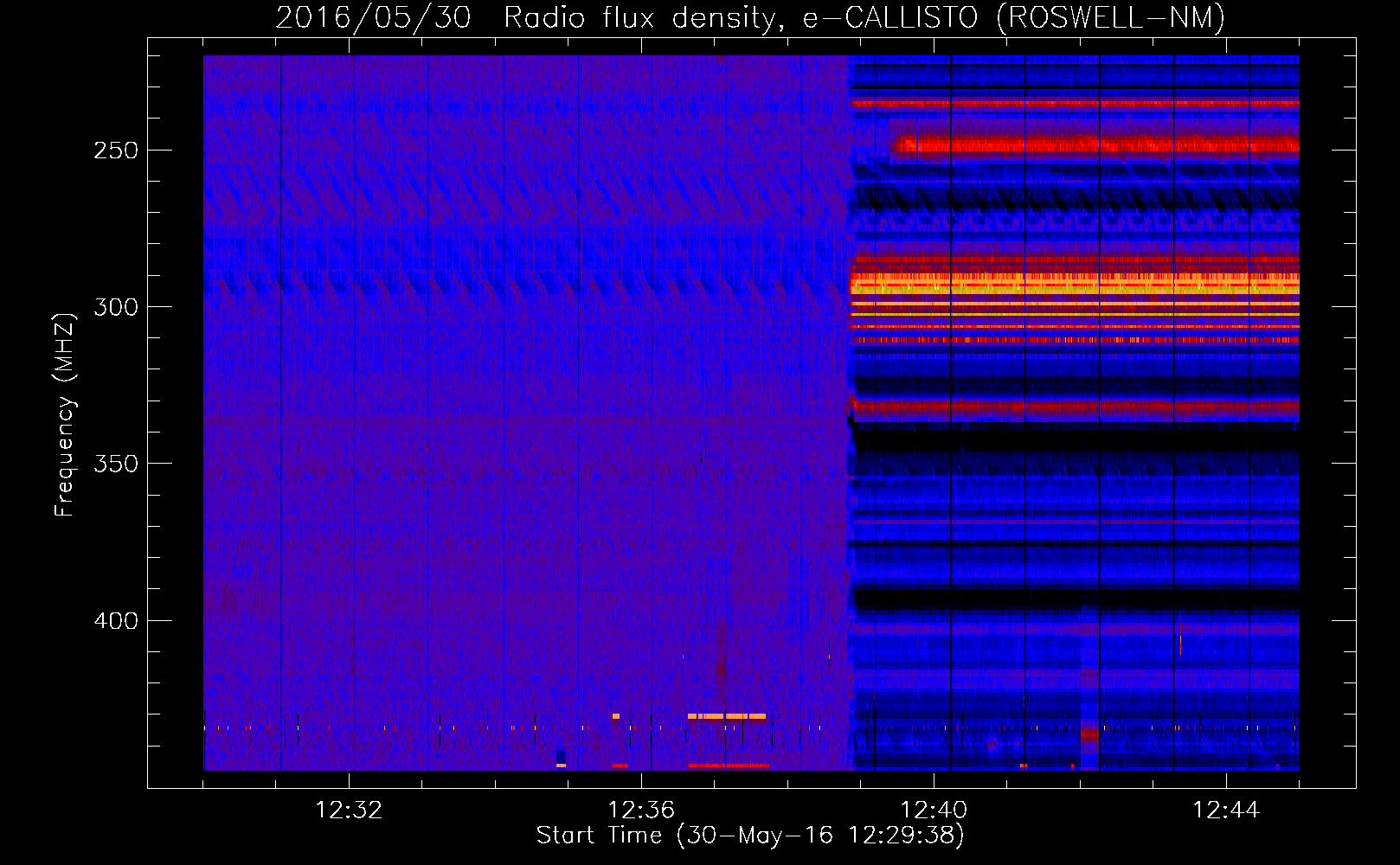This screenshot has height=865, width=1400.
Task: Click the 12:36 time tick label
Action: 641,811
